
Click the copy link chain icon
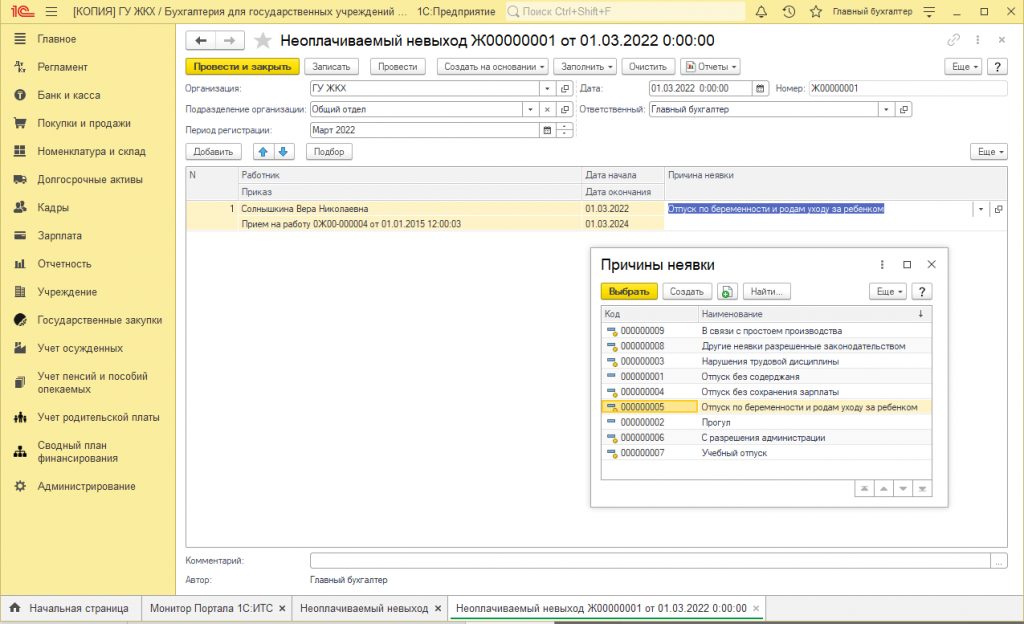953,40
